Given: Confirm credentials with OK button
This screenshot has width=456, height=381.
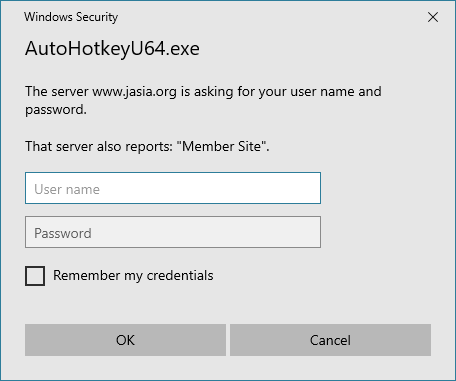Looking at the screenshot, I should click(x=125, y=340).
